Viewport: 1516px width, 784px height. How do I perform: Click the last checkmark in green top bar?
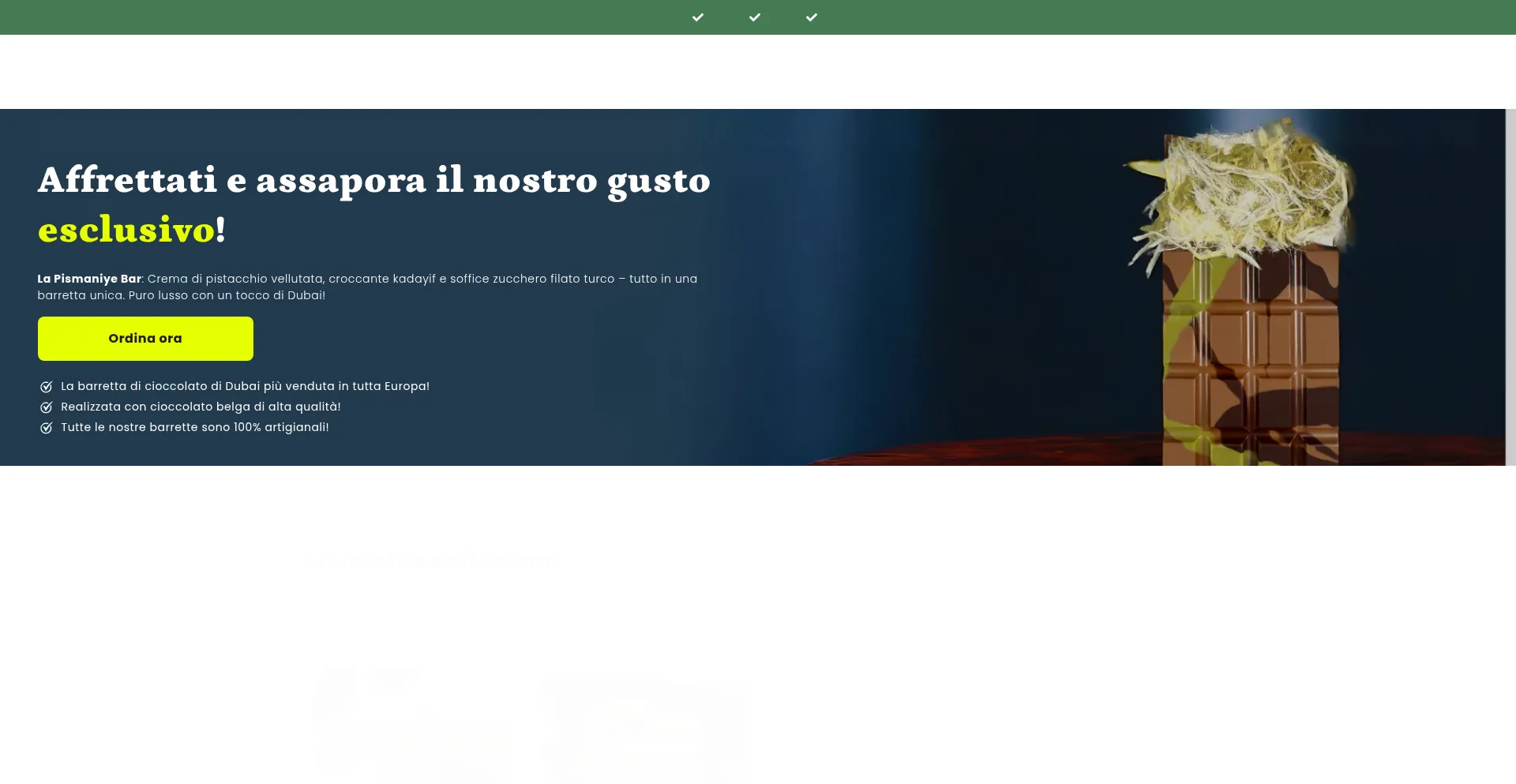pos(812,17)
